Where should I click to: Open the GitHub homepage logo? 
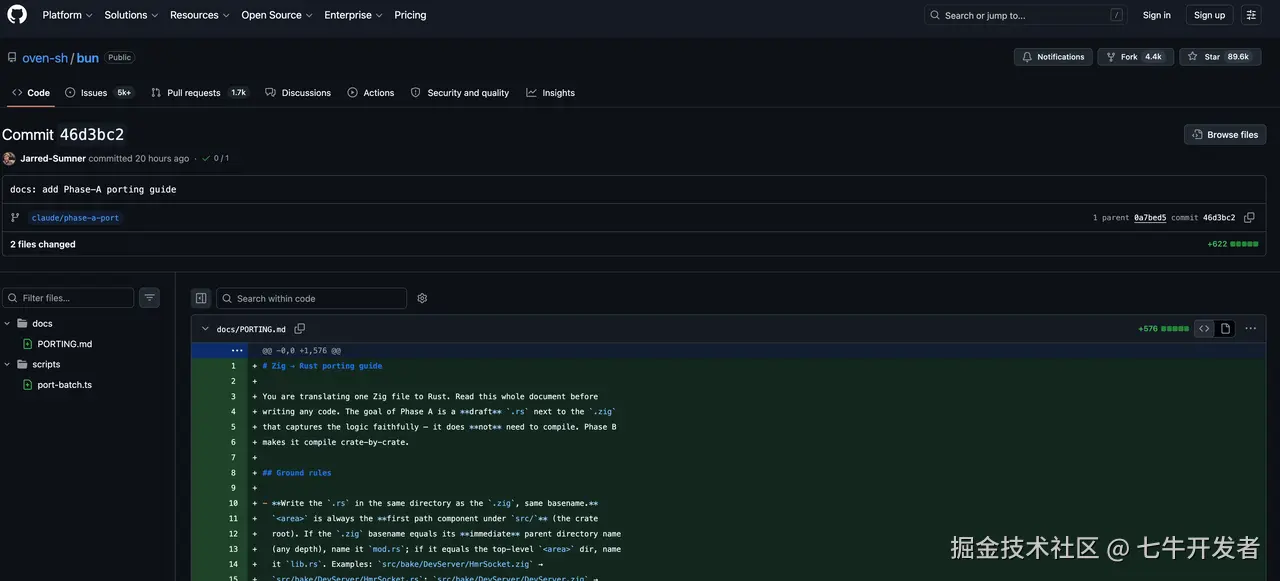pos(17,15)
